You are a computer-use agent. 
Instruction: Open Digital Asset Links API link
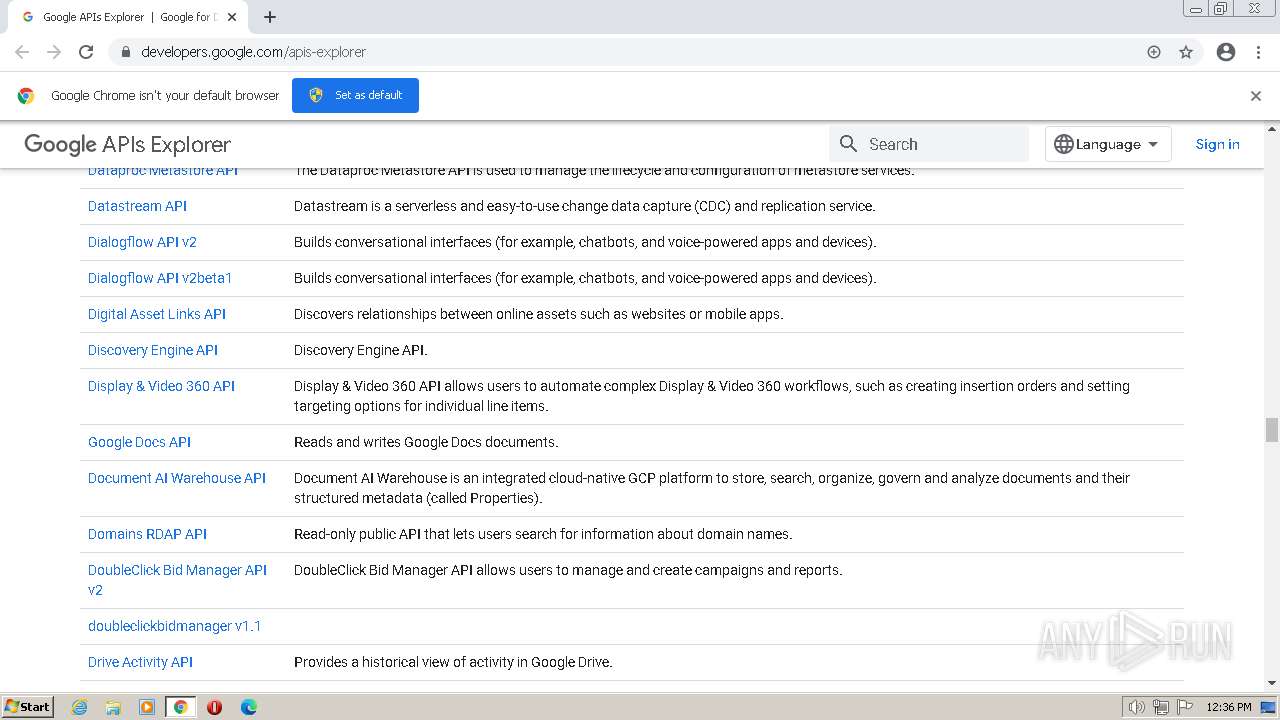(x=157, y=314)
